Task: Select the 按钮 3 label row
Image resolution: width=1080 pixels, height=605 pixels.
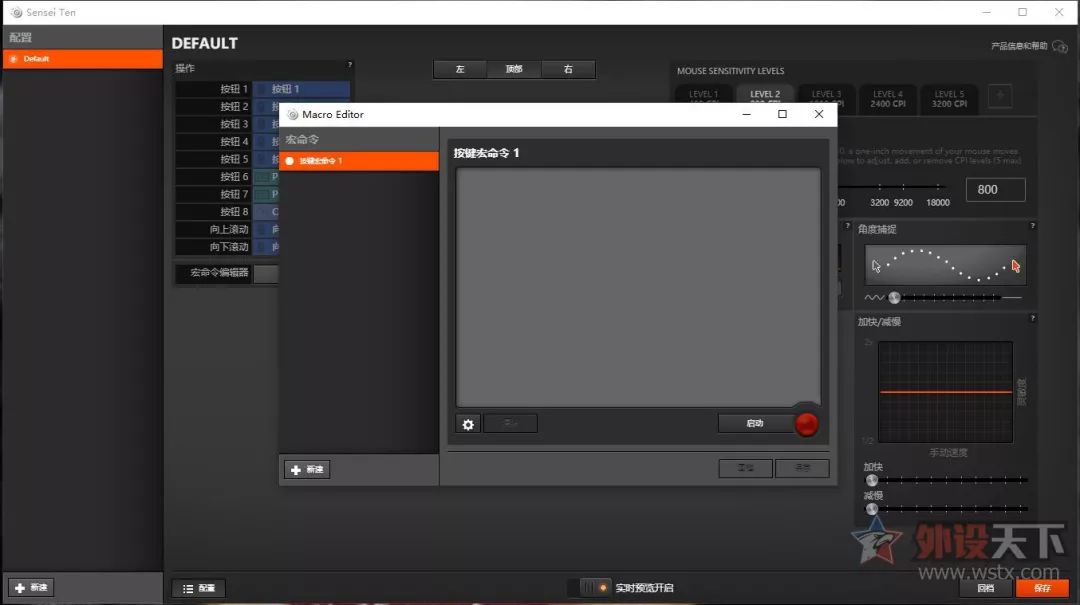Action: (213, 124)
